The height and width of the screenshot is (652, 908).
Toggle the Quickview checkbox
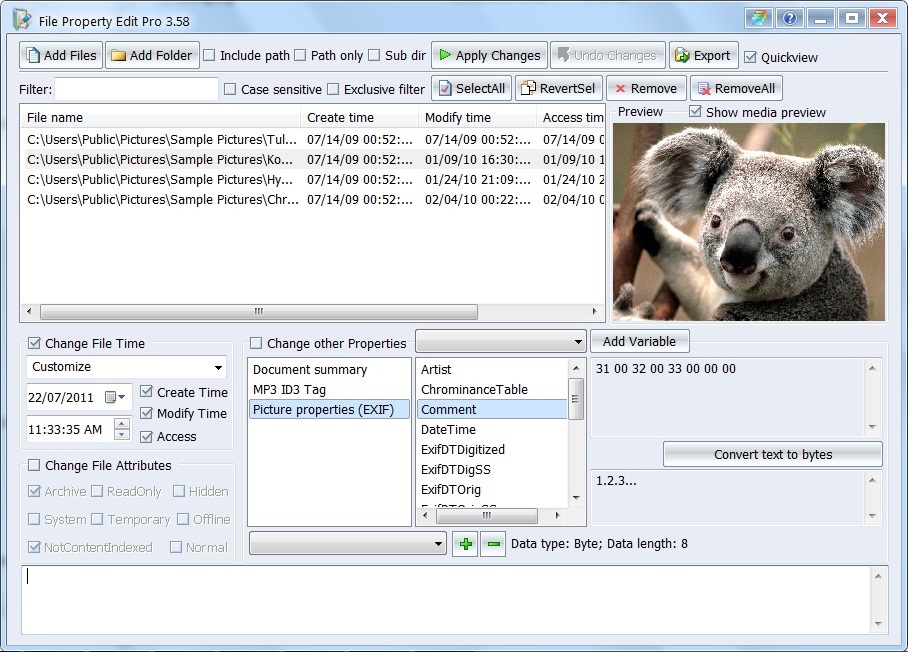point(751,57)
